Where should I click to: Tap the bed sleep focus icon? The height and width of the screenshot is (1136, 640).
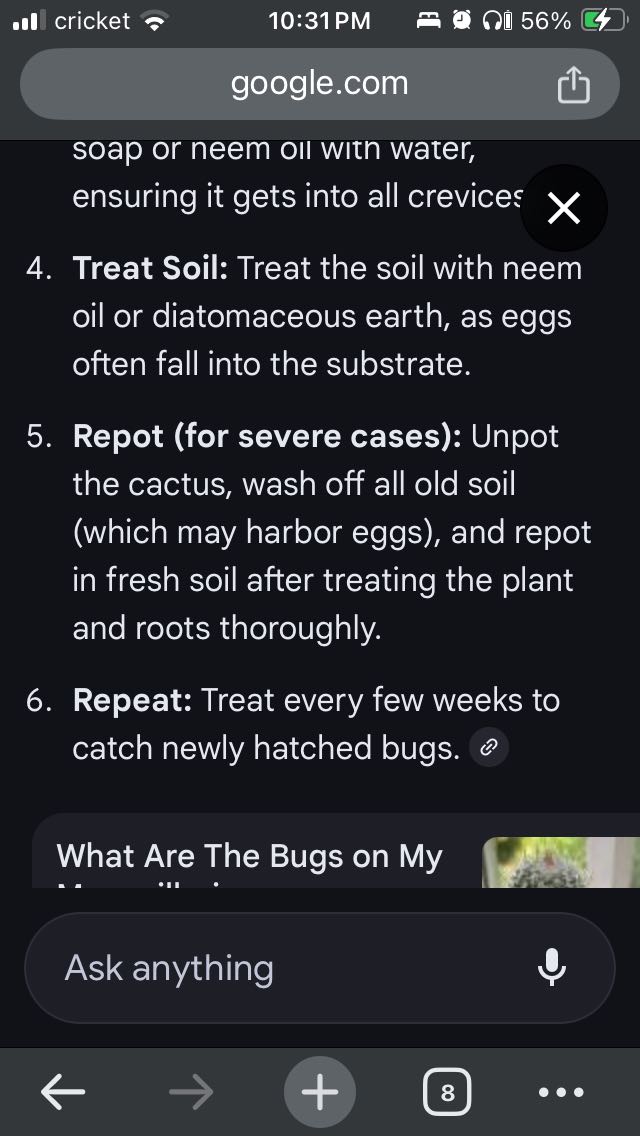tap(429, 21)
